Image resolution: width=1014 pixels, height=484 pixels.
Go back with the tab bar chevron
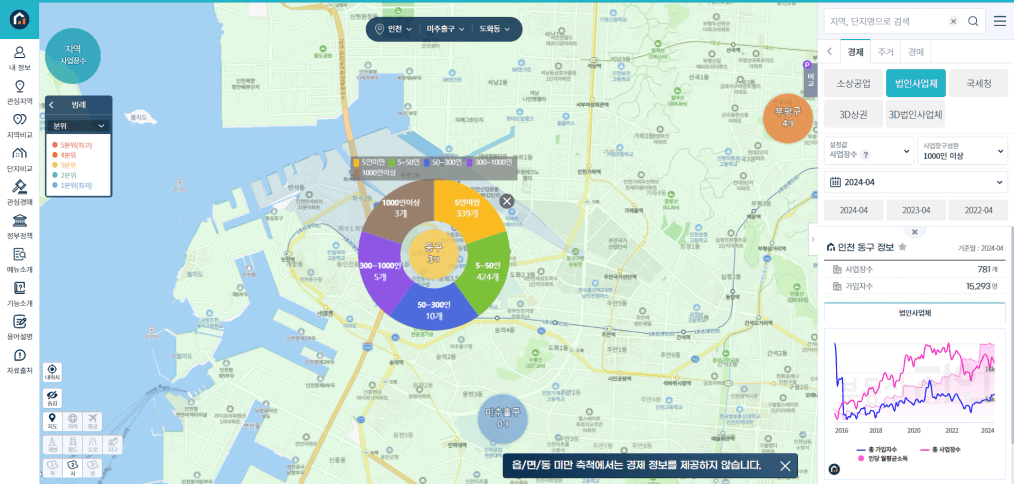830,52
